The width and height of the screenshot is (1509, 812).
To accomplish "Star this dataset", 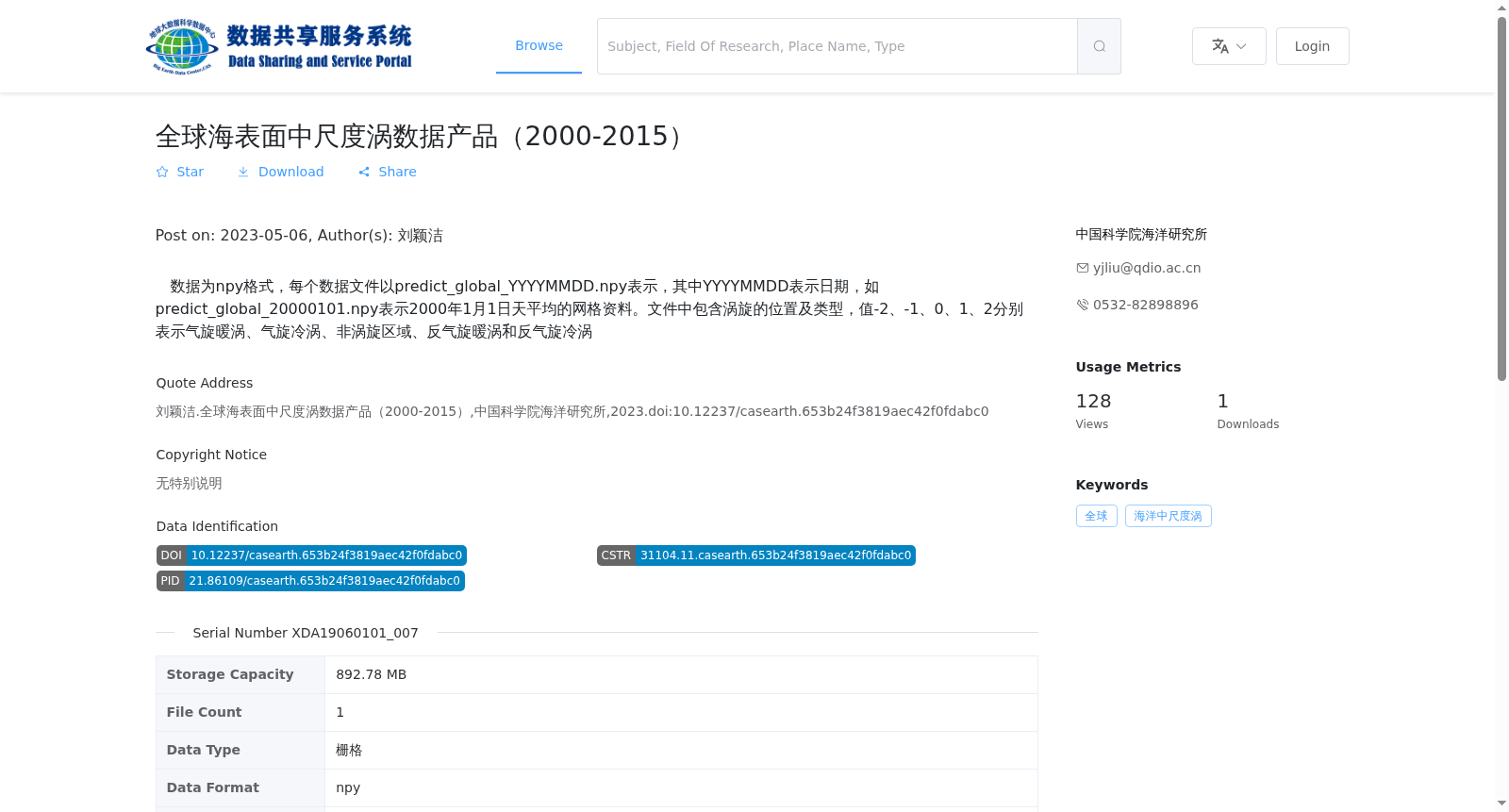I will [x=180, y=172].
